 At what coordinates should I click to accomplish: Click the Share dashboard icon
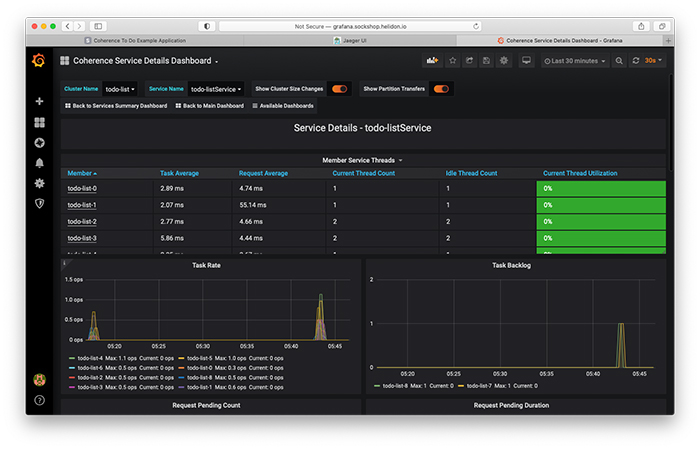(469, 60)
